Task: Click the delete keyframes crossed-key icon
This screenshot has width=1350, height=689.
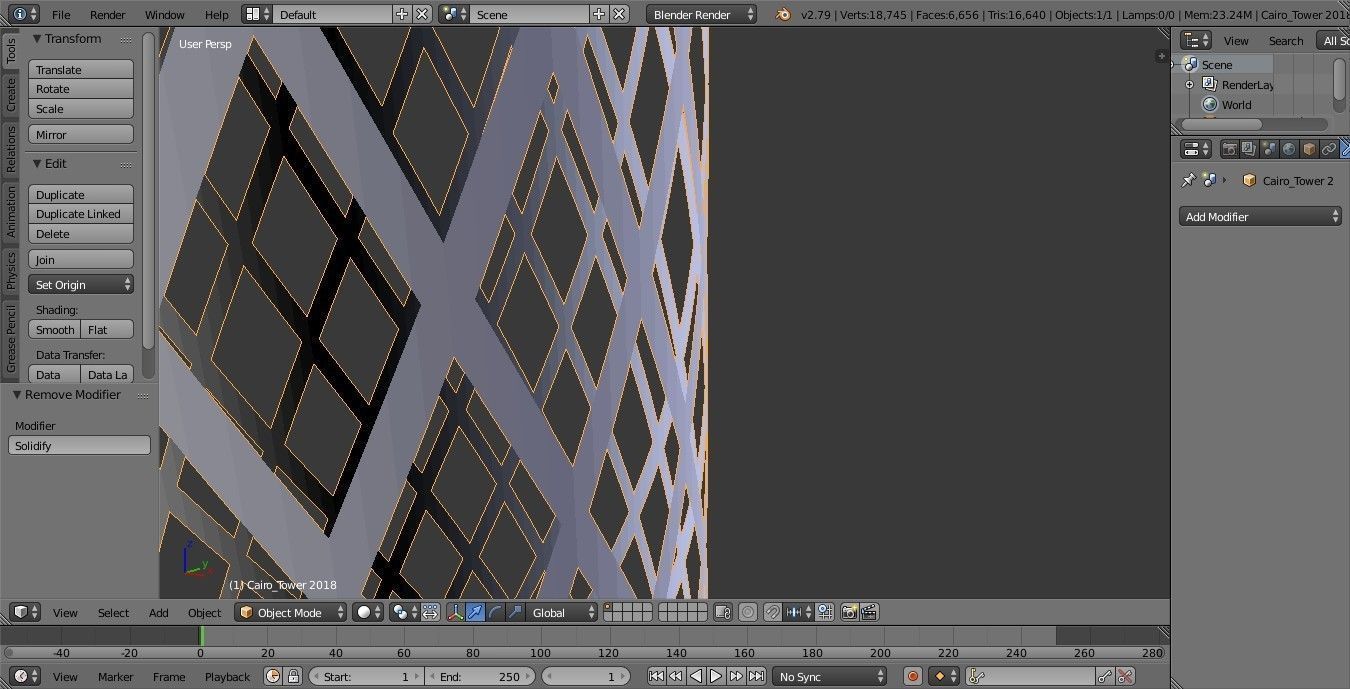Action: 1125,676
